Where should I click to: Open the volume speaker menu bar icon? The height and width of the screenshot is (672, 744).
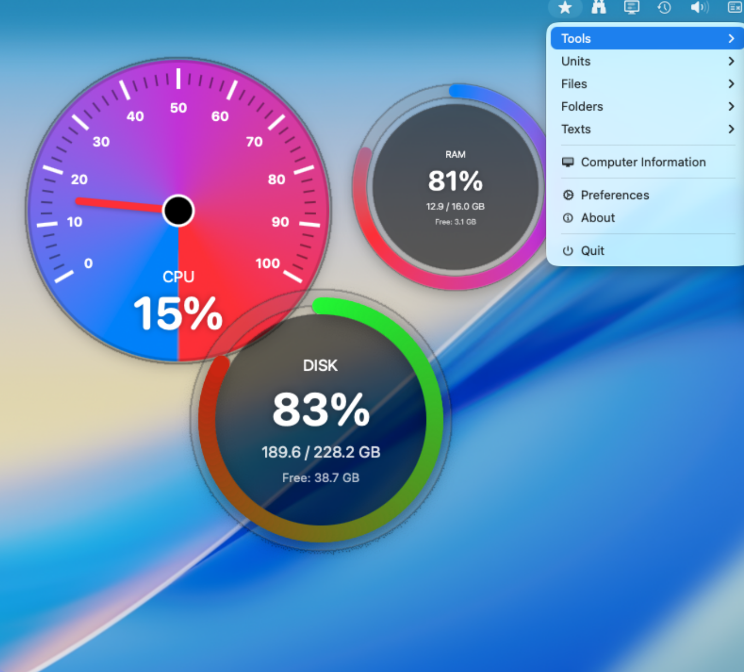tap(698, 8)
